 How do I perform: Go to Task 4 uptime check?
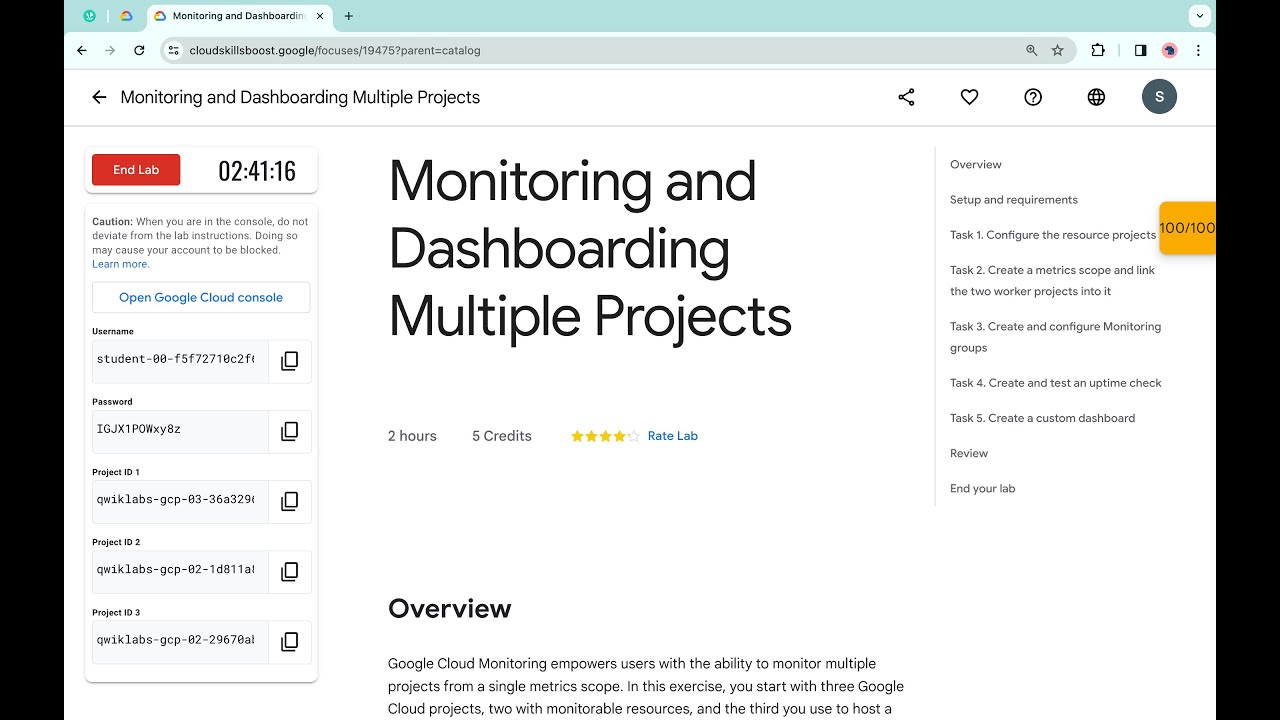pyautogui.click(x=1056, y=383)
